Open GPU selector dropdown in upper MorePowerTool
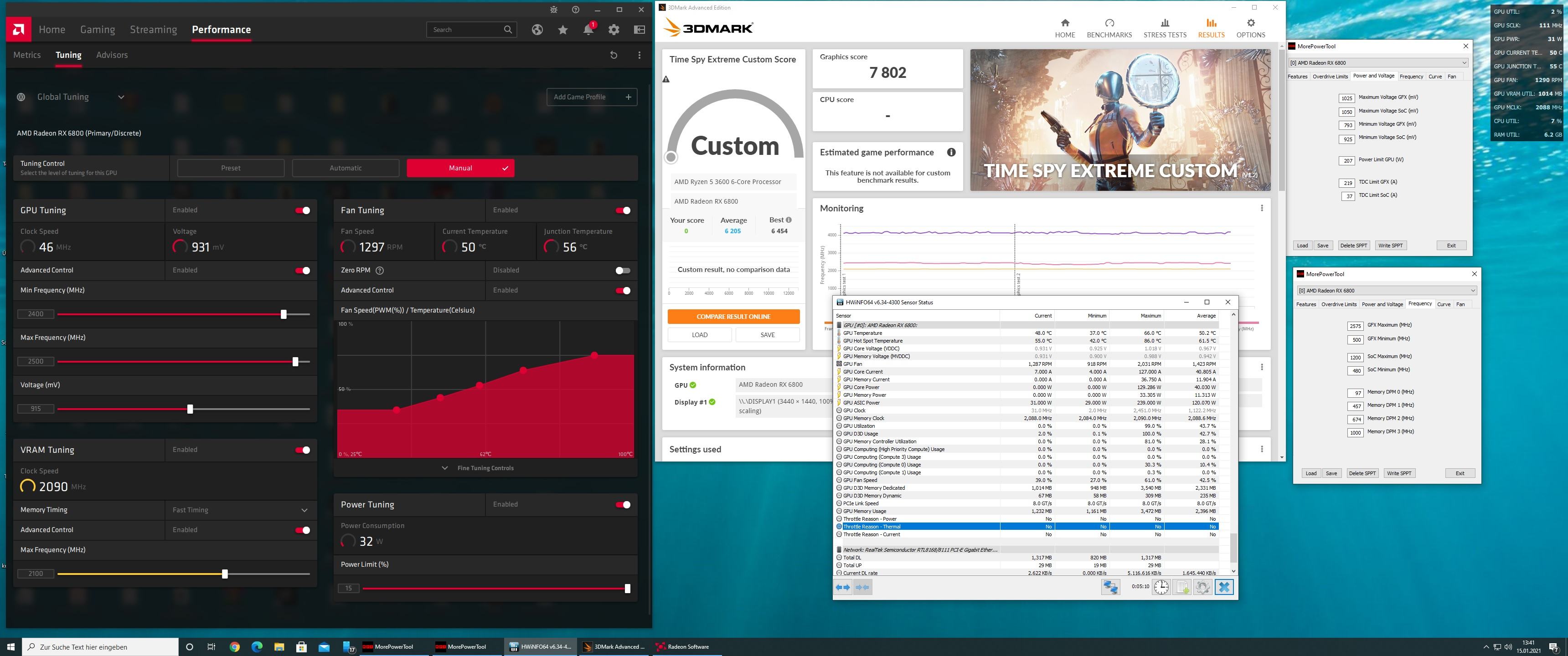Image resolution: width=1568 pixels, height=656 pixels. coord(1378,63)
